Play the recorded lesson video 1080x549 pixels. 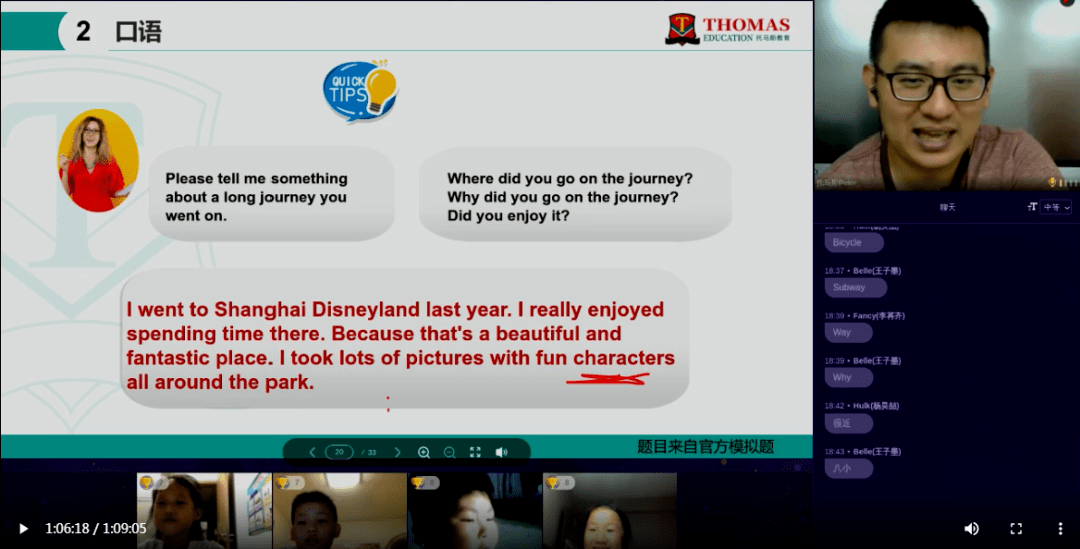pyautogui.click(x=23, y=528)
